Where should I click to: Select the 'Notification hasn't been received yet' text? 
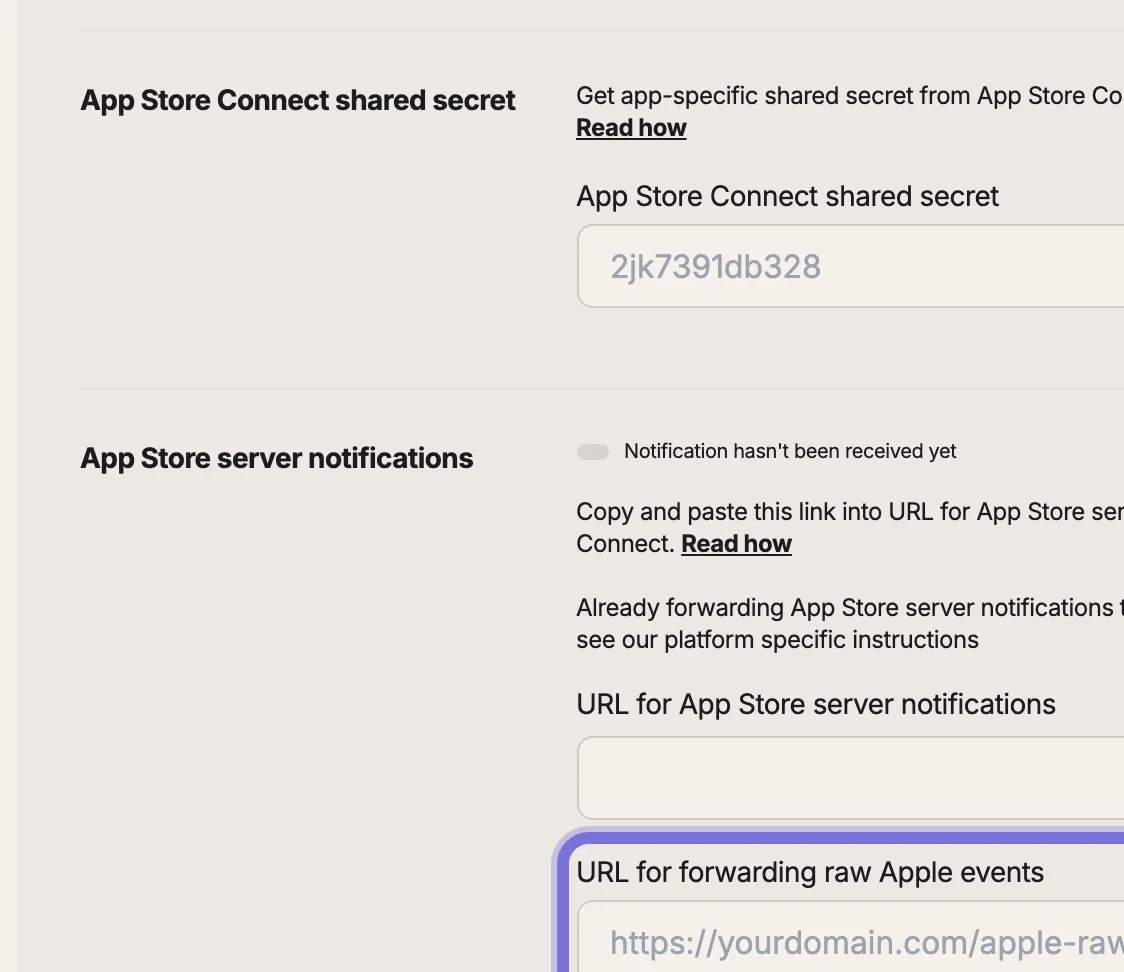790,452
